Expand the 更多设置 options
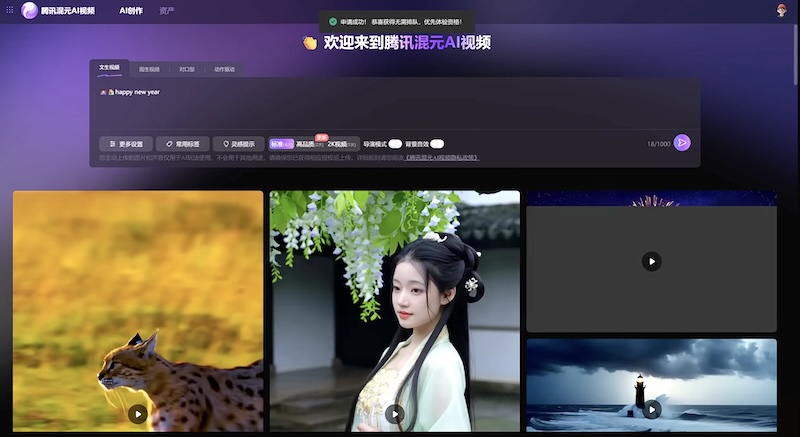This screenshot has height=437, width=800. (x=126, y=144)
